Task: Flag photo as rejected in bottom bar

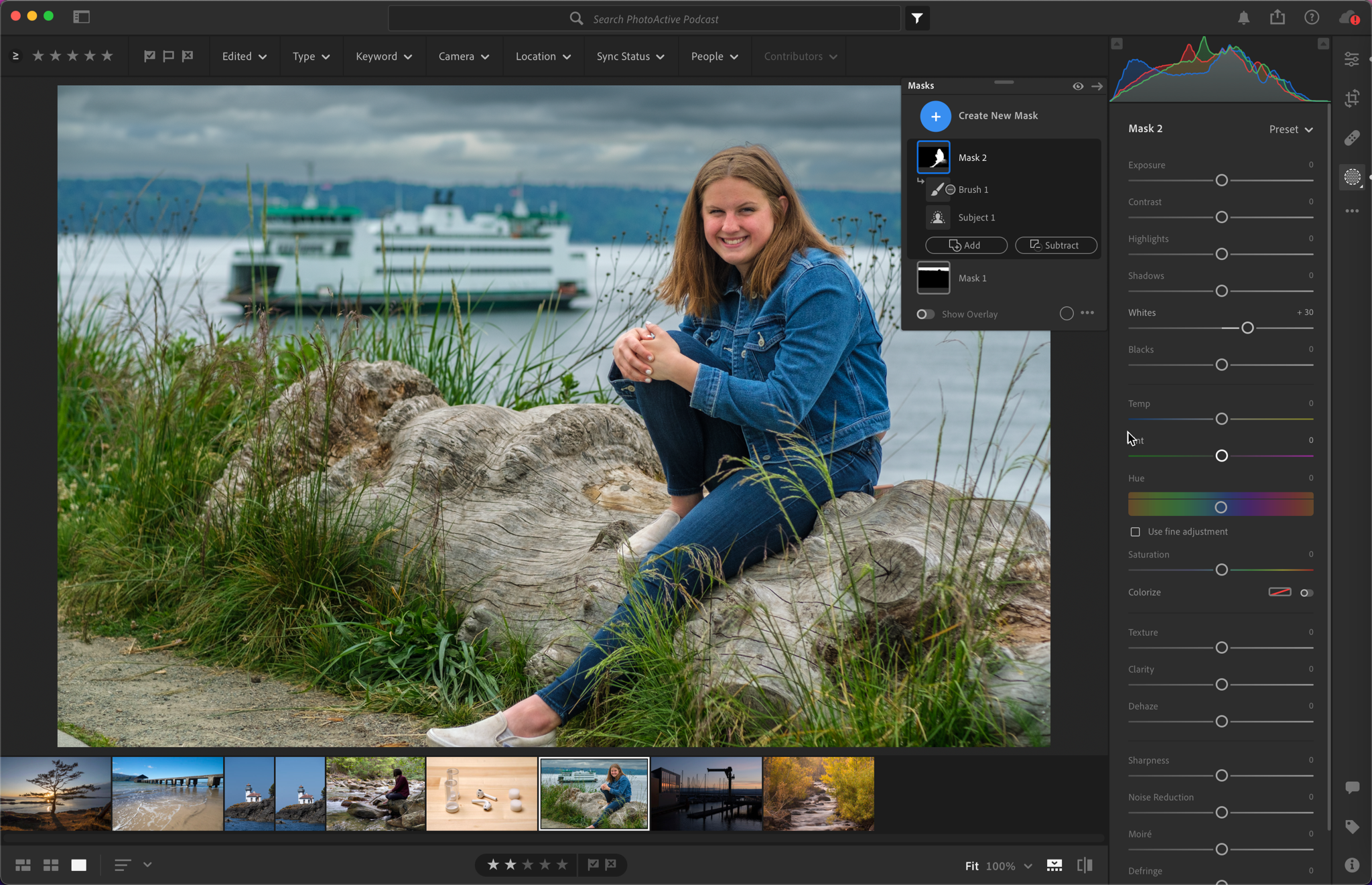Action: (x=611, y=865)
